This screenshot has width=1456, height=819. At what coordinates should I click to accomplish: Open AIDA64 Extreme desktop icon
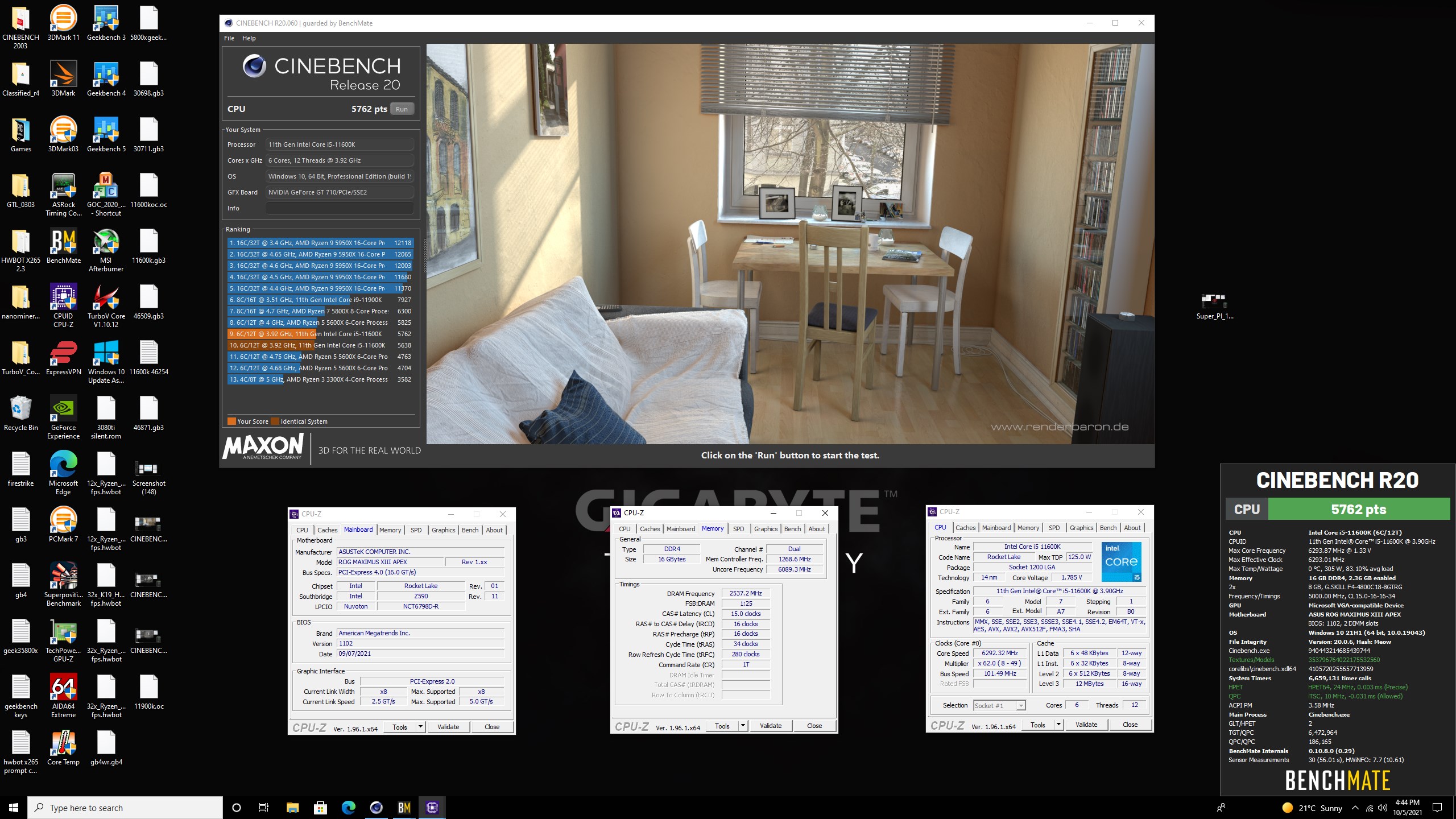(63, 696)
